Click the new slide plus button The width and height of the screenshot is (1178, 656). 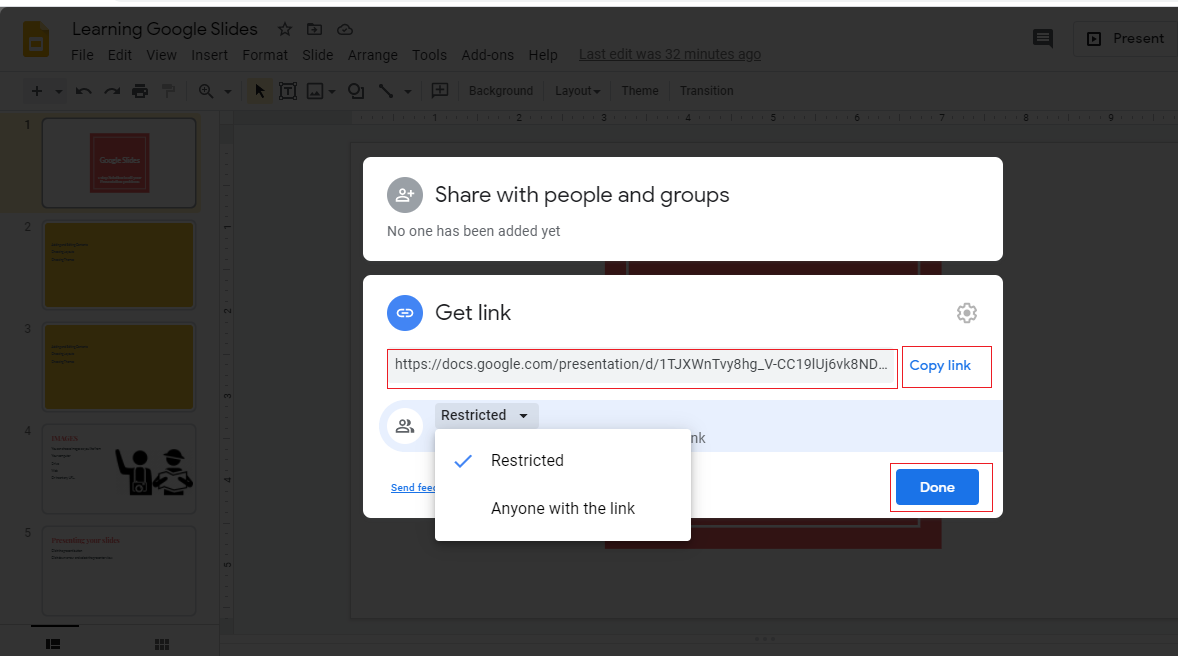(x=36, y=91)
